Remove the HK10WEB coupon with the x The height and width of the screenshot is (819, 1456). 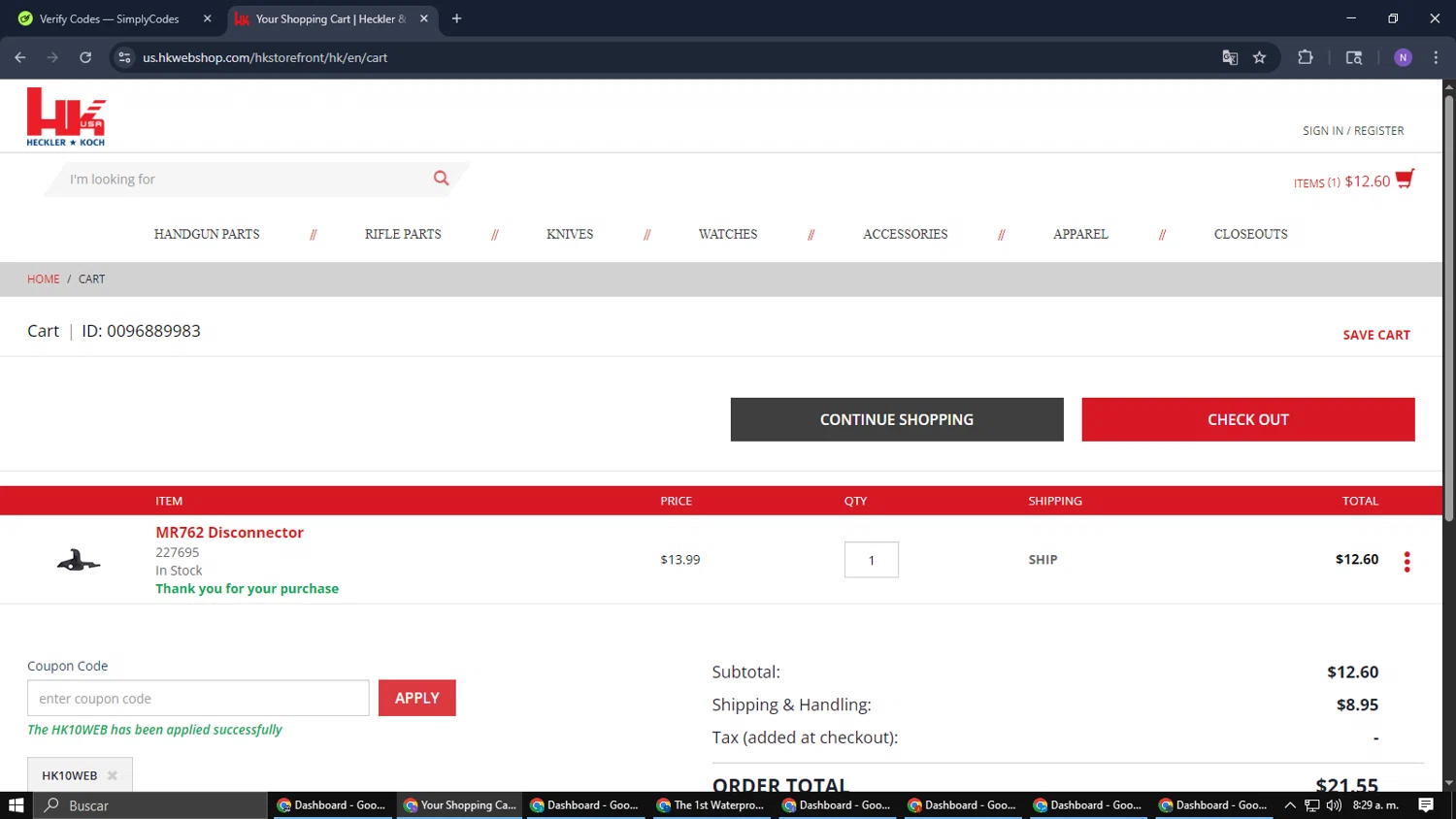point(113,775)
